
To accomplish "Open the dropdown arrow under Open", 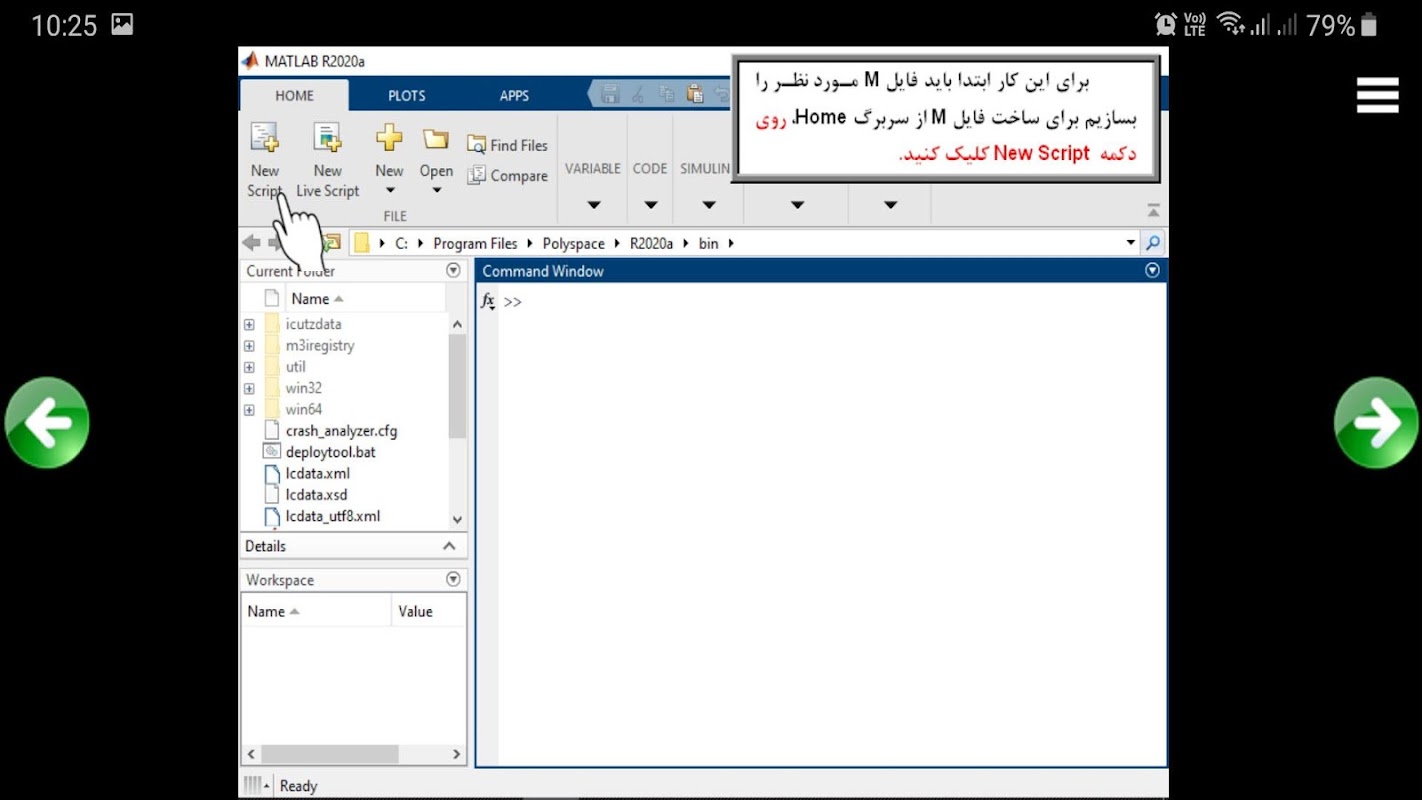I will [x=436, y=190].
